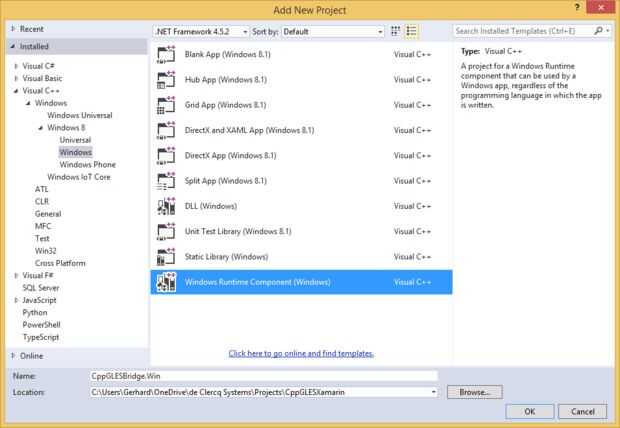
Task: Click the search magnifier icon
Action: [599, 31]
